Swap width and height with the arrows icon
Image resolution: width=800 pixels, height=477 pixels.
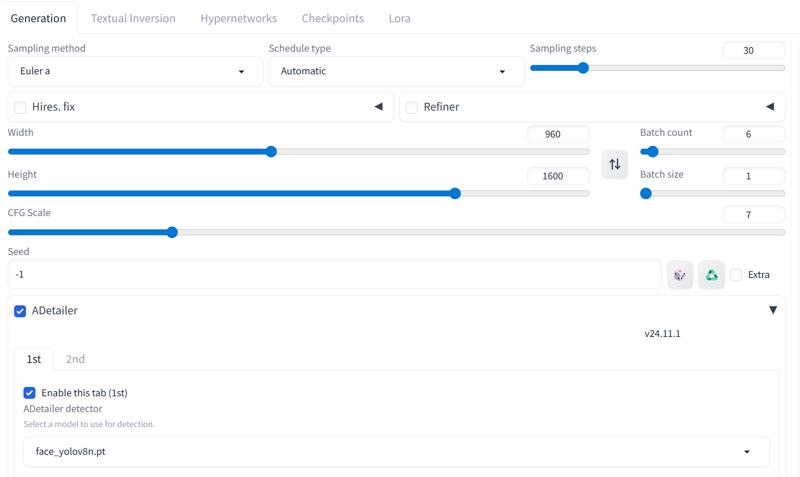615,164
